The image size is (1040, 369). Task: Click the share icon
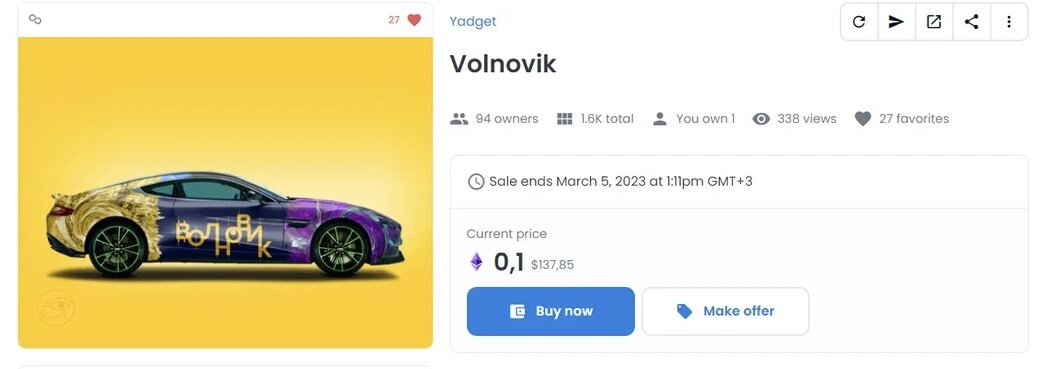coord(972,22)
